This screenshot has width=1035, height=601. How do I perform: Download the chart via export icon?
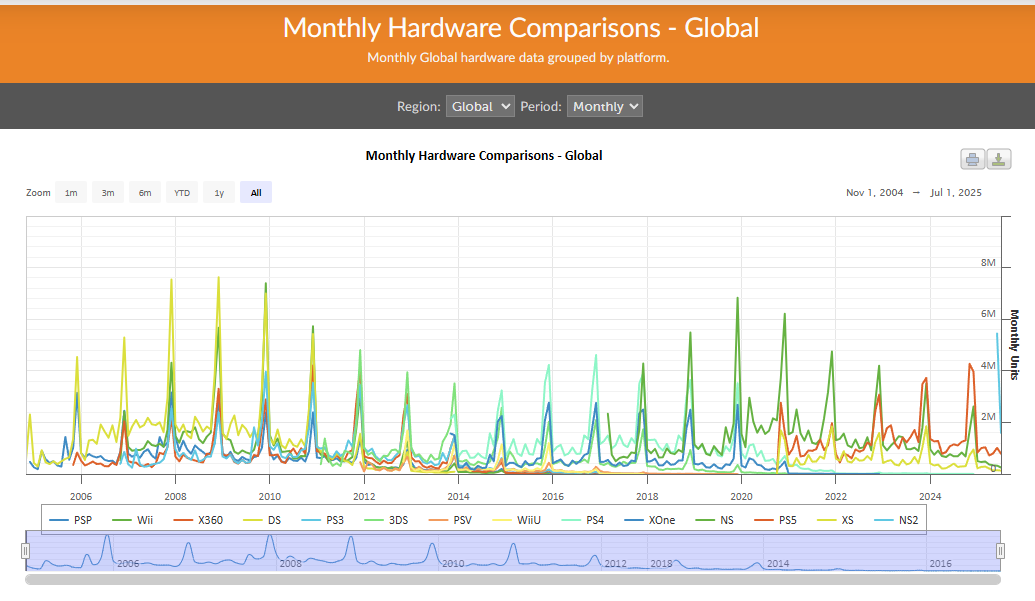(999, 159)
